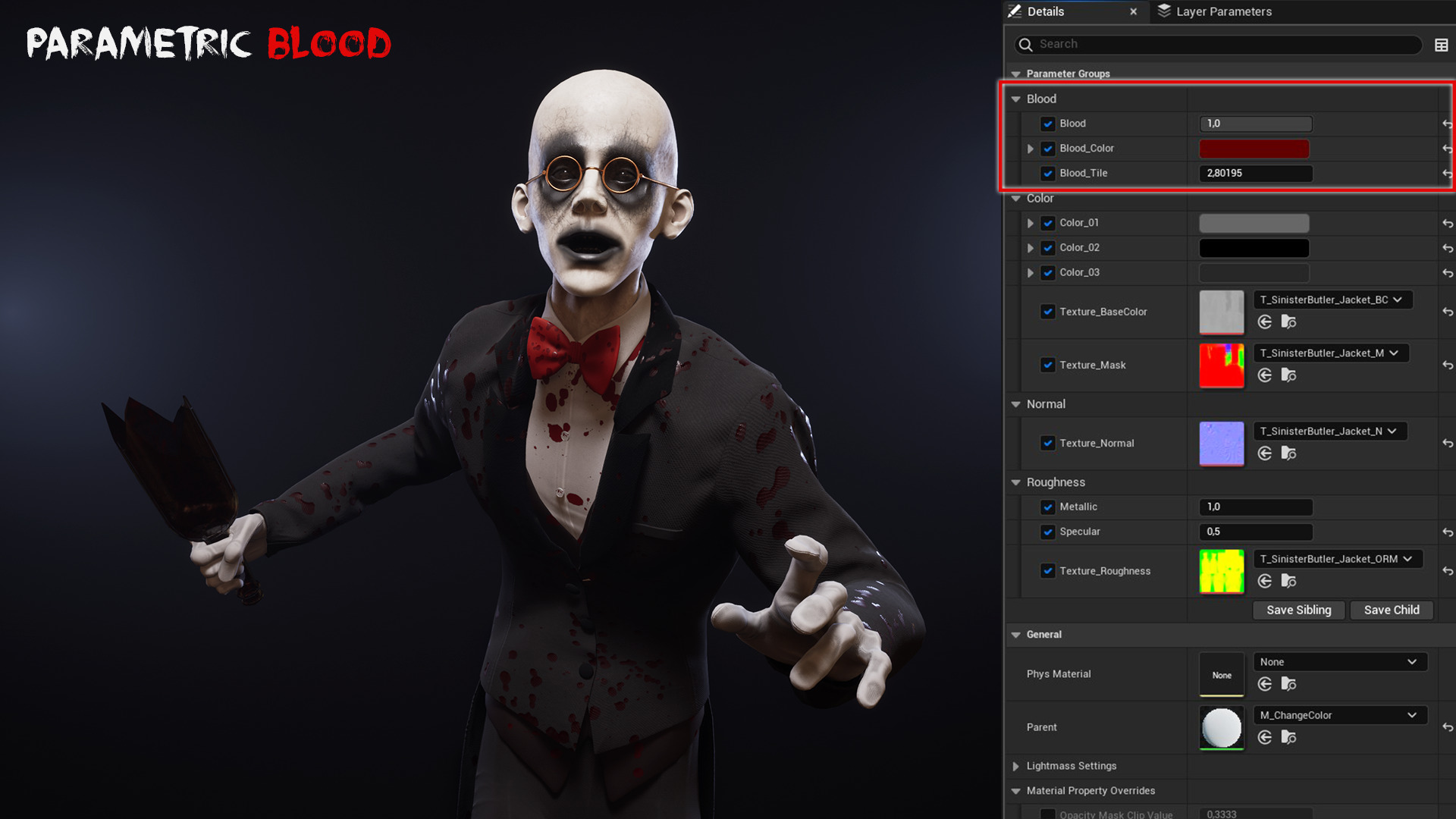Select the Details tab

(x=1045, y=11)
